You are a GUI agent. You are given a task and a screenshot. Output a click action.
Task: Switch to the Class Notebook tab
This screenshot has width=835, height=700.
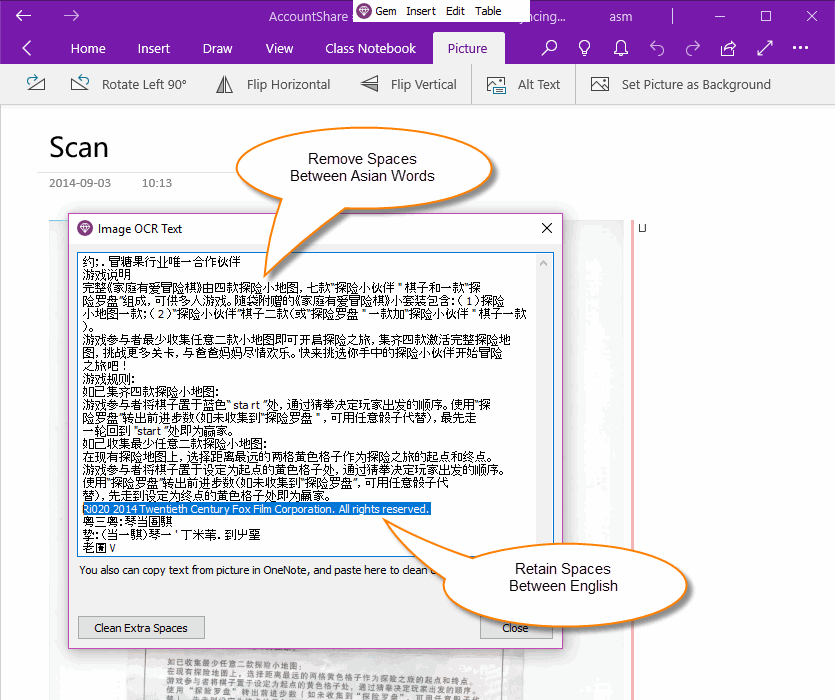(x=370, y=48)
